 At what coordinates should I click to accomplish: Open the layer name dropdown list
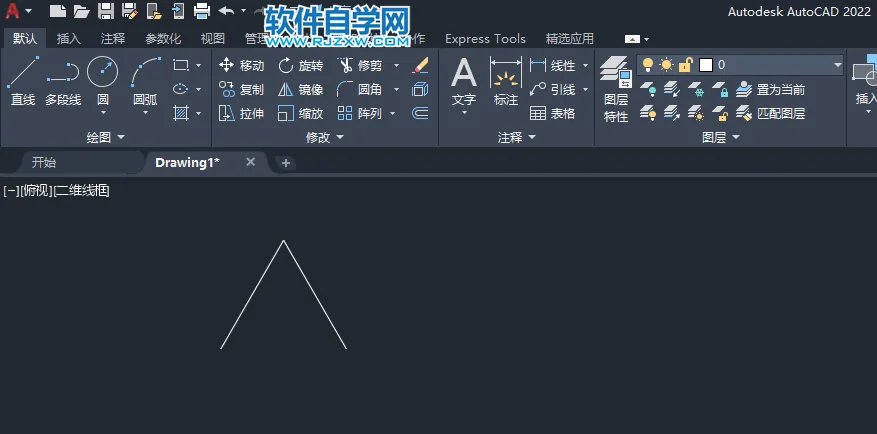tap(837, 65)
